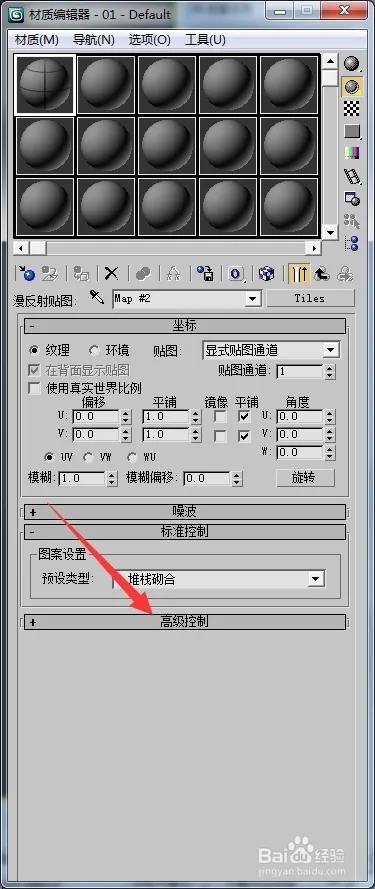
Task: Click the Make Material Copy icon
Action: pyautogui.click(x=142, y=274)
